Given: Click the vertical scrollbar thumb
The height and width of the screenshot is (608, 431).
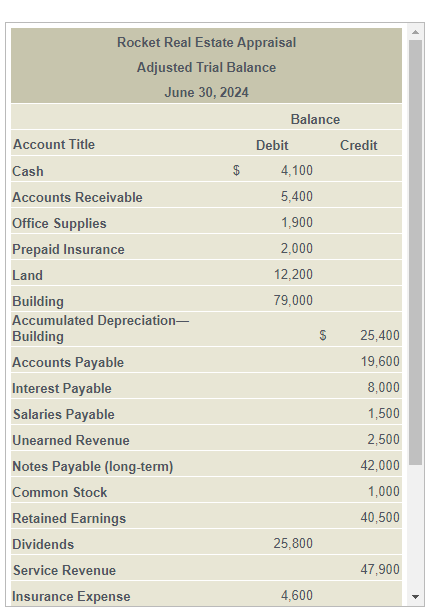Looking at the screenshot, I should 415,252.
